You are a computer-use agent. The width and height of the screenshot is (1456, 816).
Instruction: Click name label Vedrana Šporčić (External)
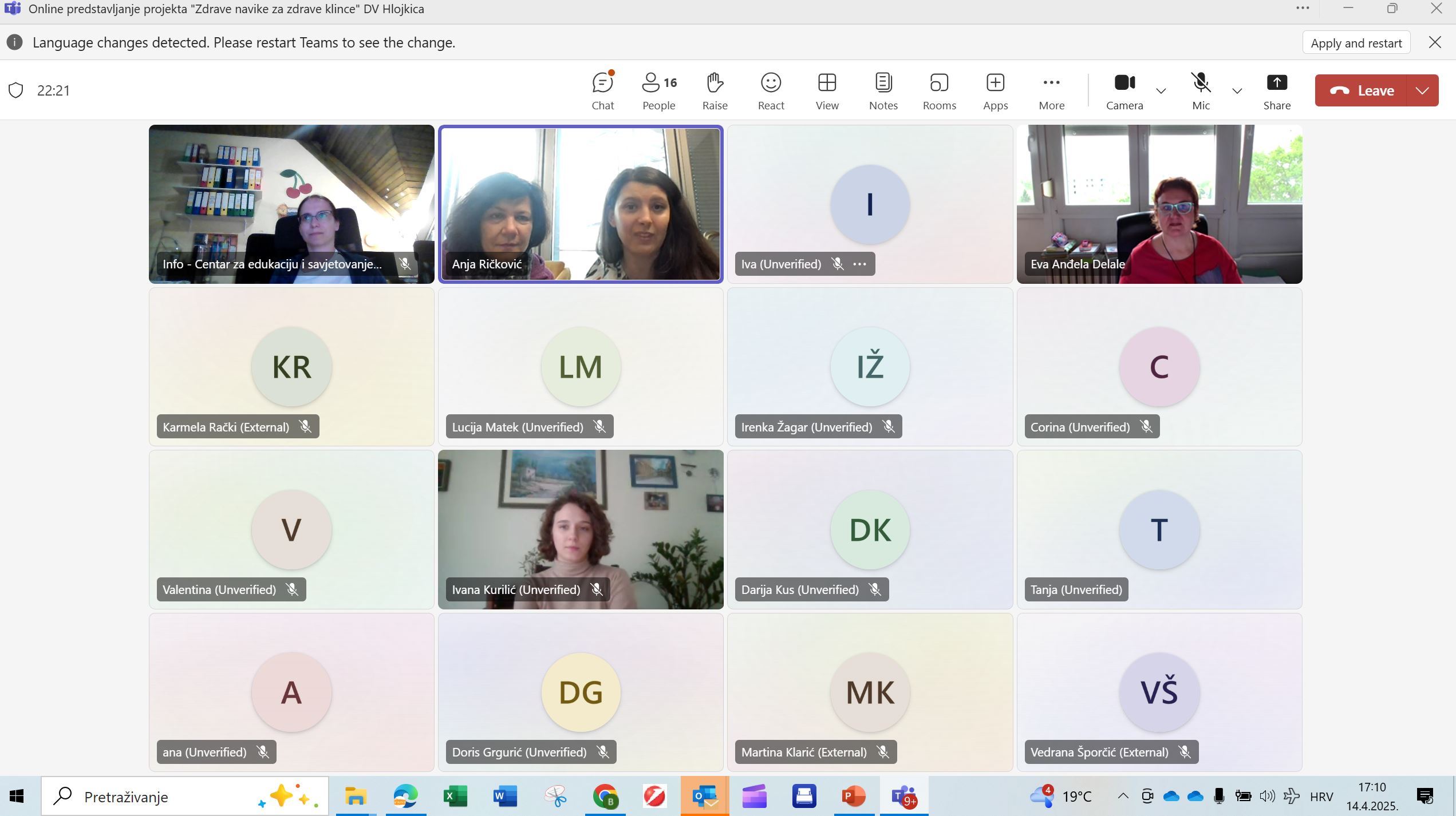click(x=1099, y=752)
